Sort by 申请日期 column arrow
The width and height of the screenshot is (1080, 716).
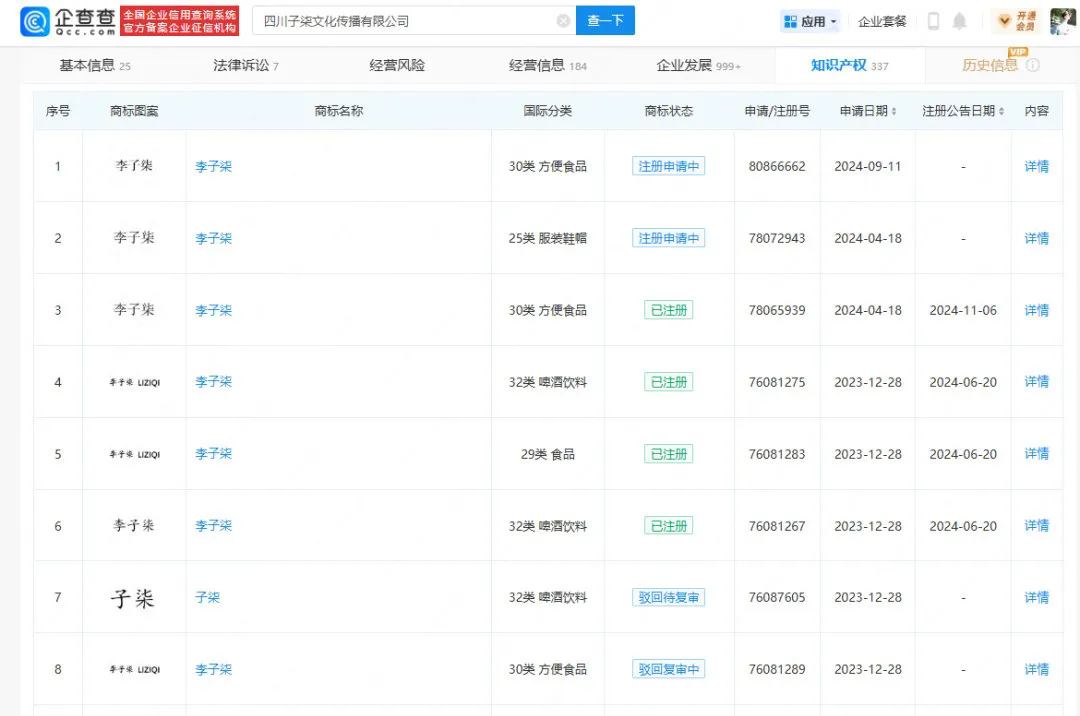893,111
